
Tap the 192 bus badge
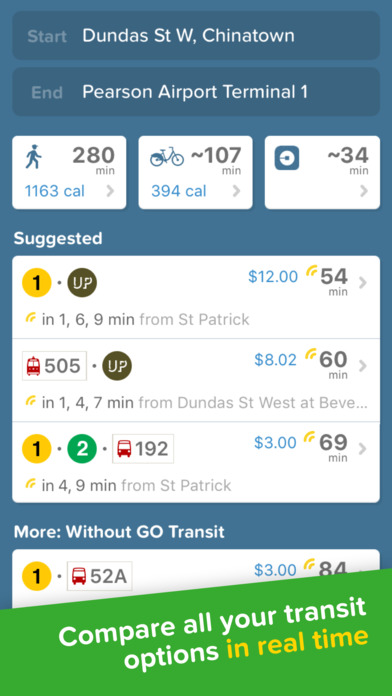tap(143, 449)
